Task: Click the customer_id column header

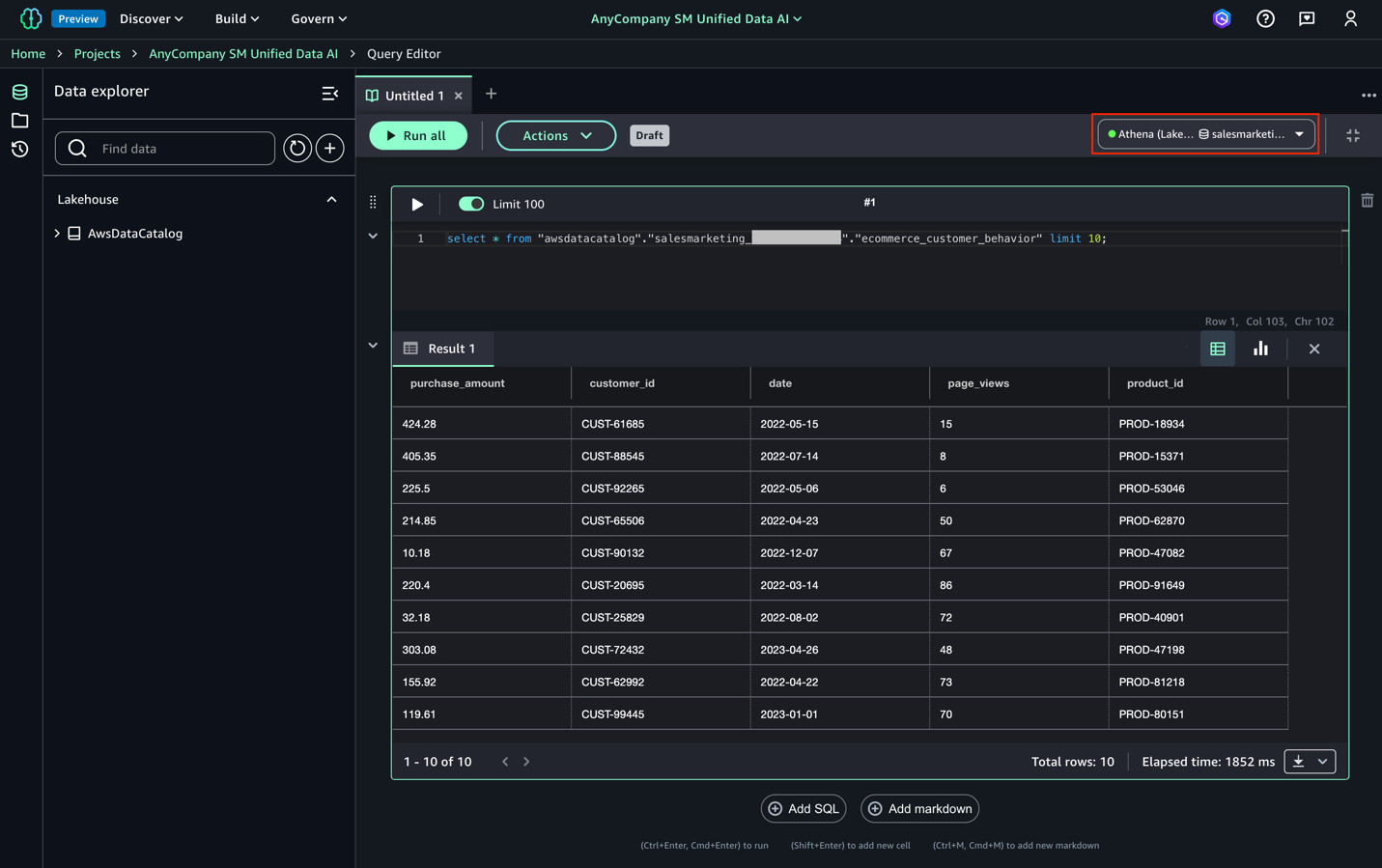Action: [x=622, y=383]
